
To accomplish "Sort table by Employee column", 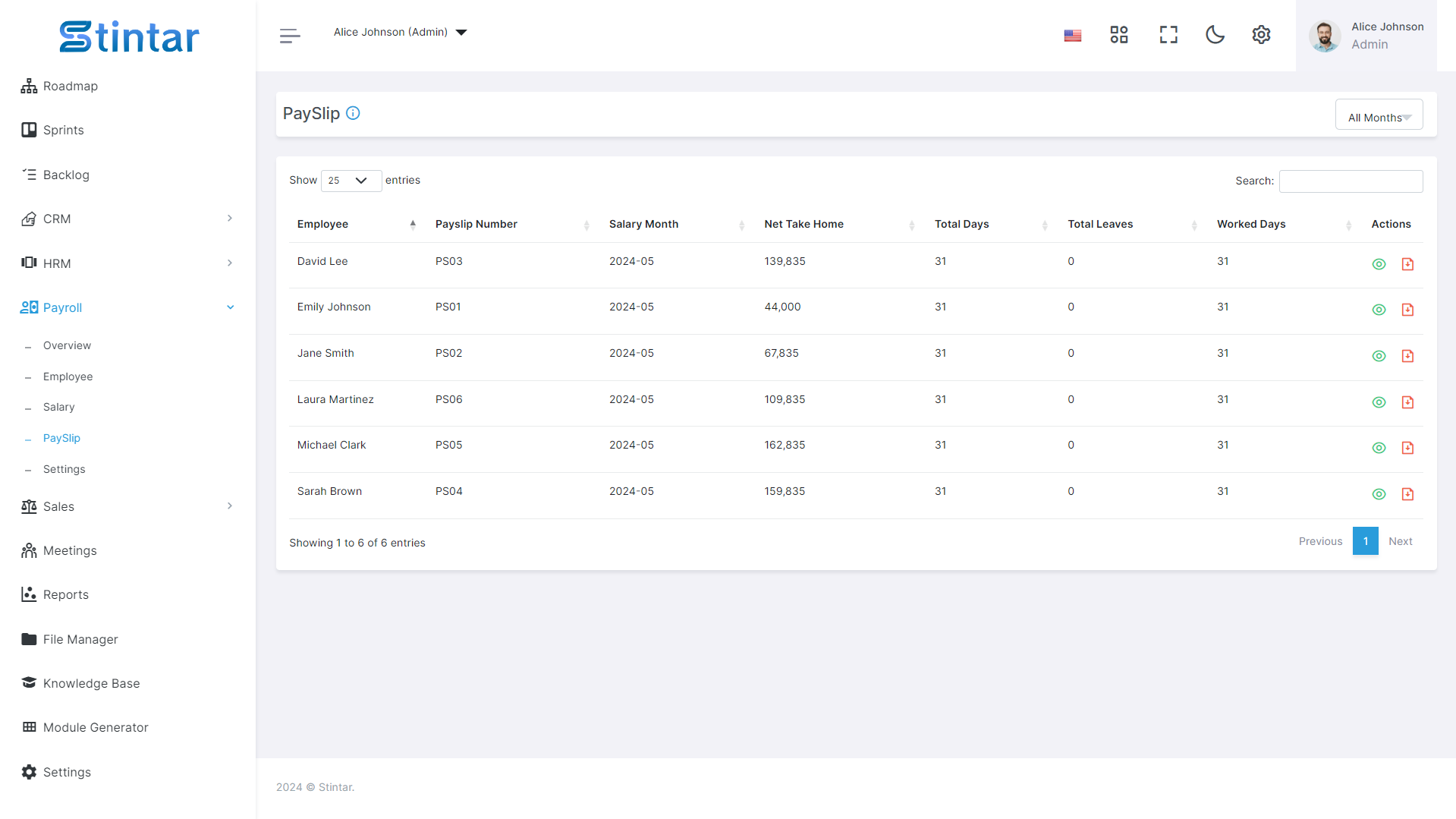I will tap(357, 224).
